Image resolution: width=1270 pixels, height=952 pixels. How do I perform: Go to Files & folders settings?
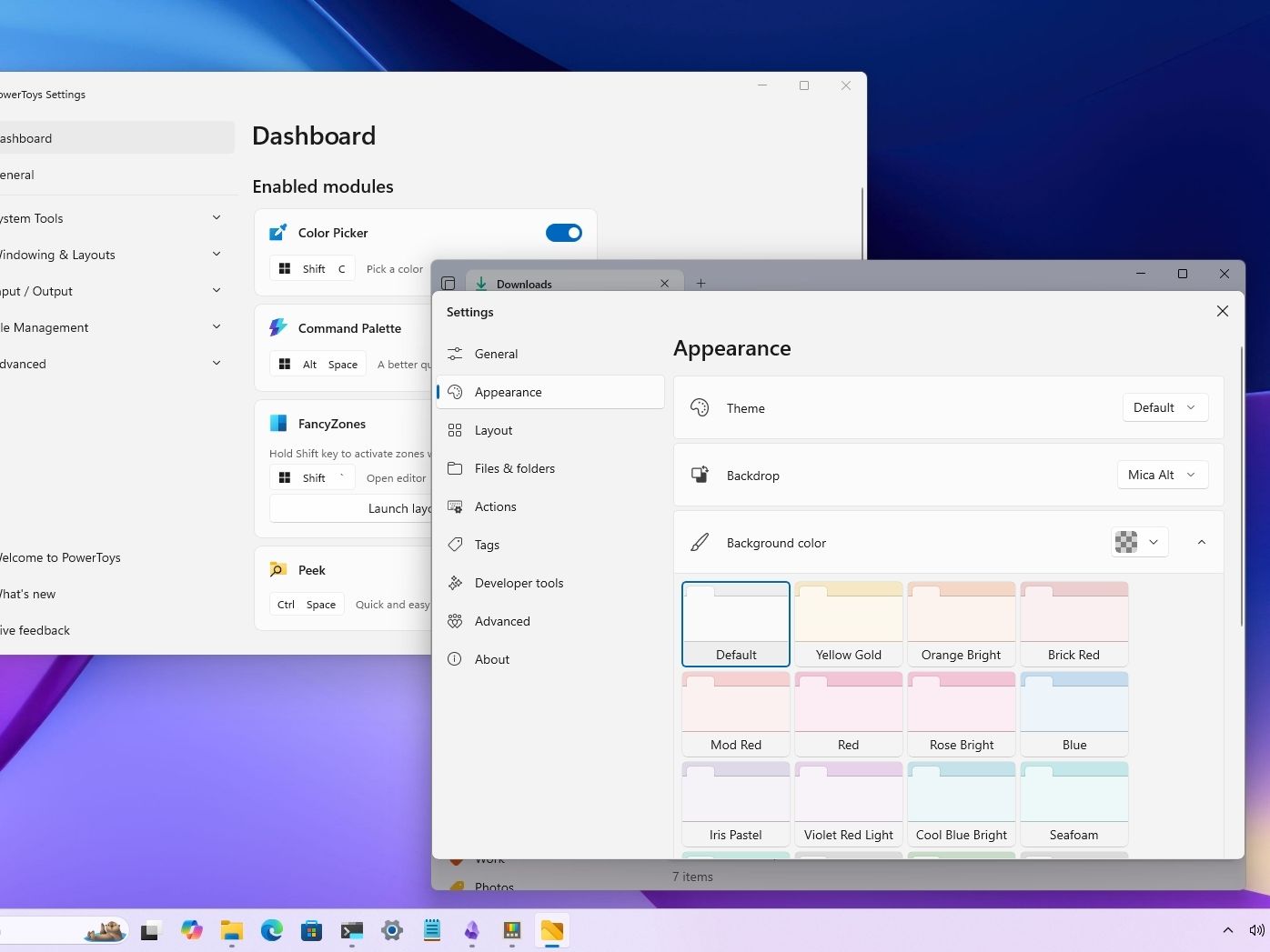[514, 468]
